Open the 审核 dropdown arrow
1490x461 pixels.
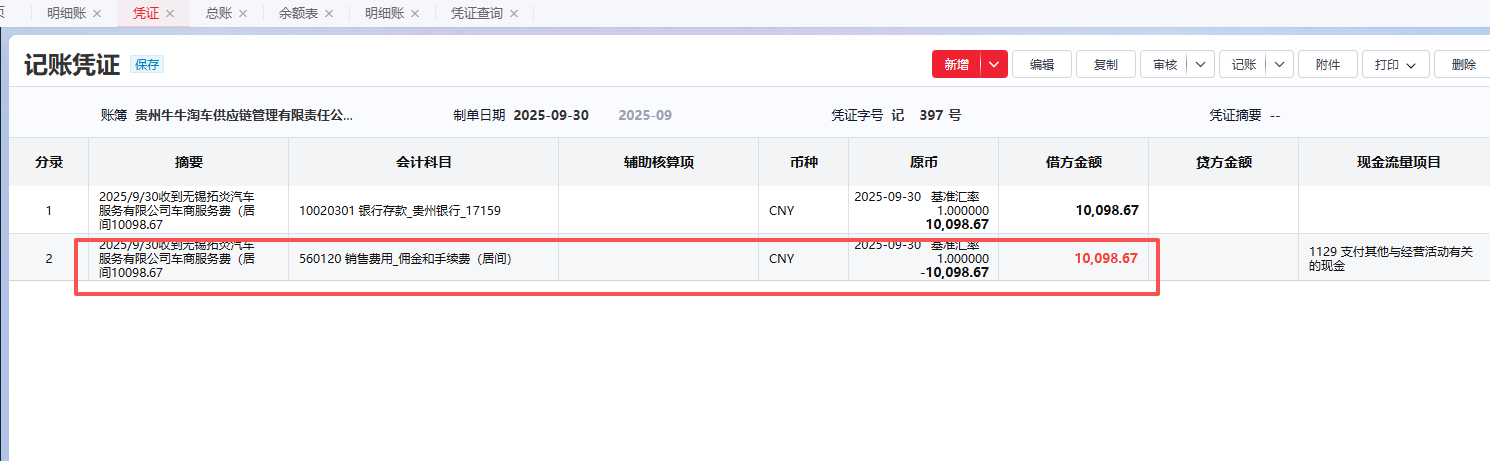point(1200,64)
